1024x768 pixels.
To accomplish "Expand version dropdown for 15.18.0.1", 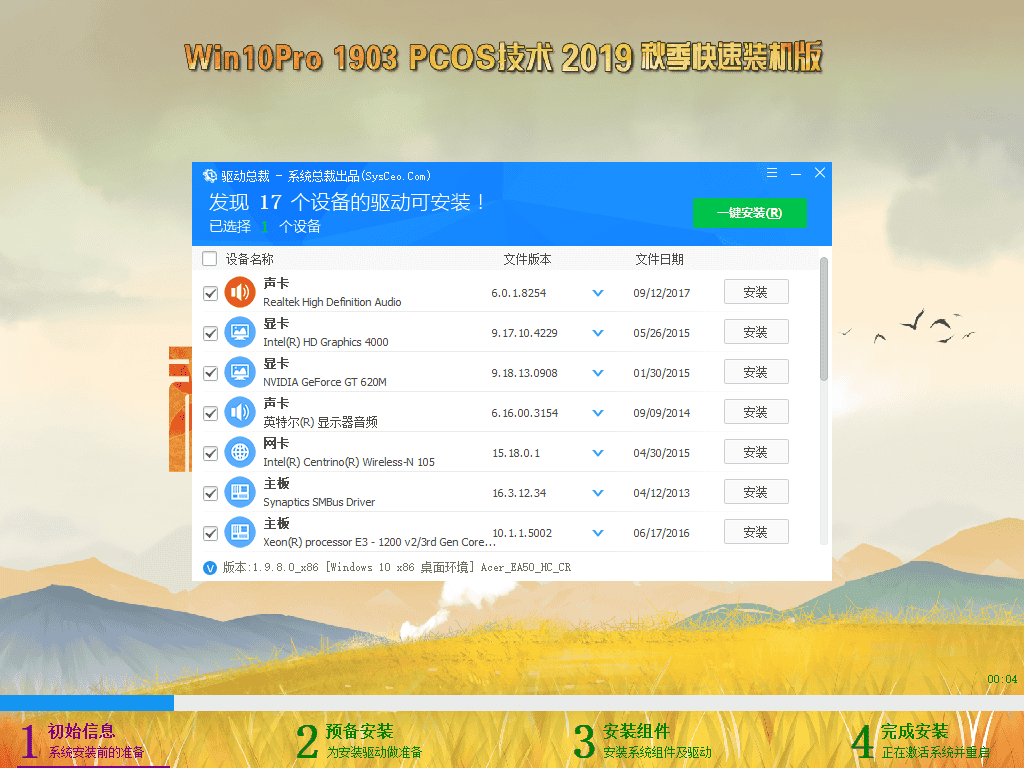I will tap(598, 453).
